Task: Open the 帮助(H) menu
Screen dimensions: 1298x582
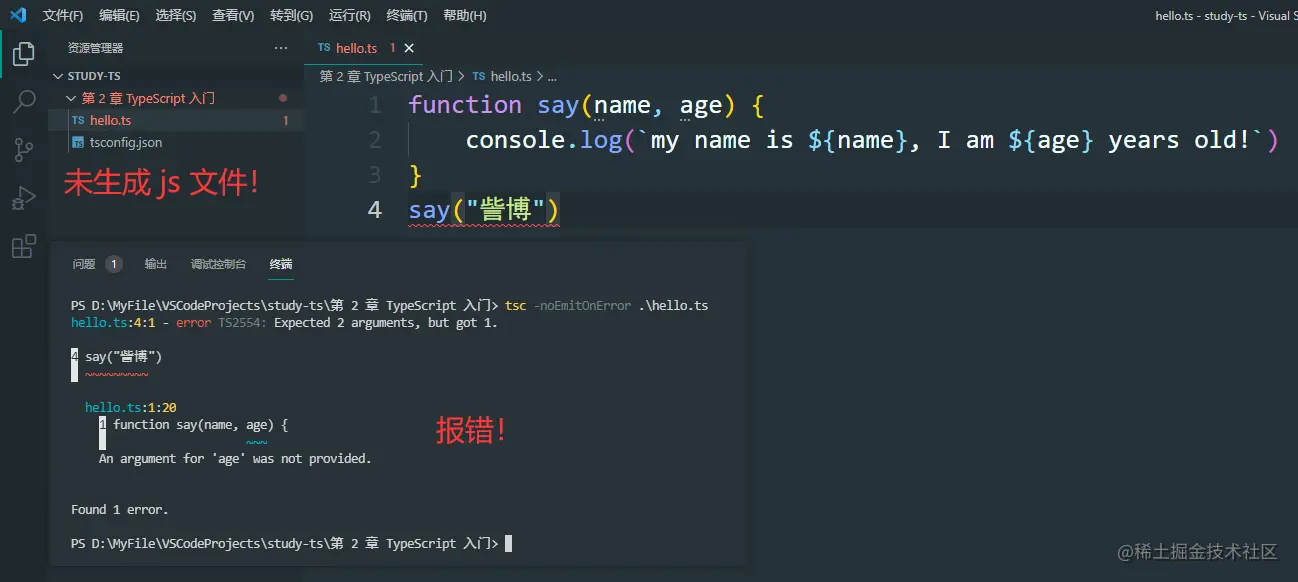Action: click(464, 15)
